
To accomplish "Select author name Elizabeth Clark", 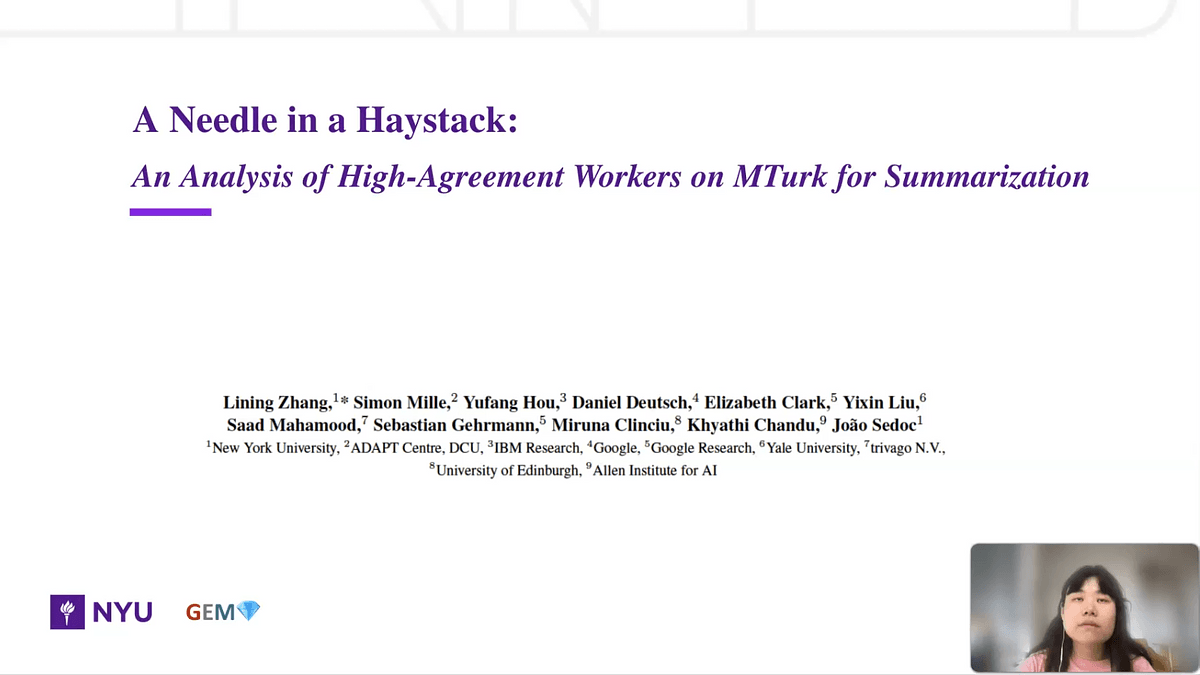I will point(766,402).
